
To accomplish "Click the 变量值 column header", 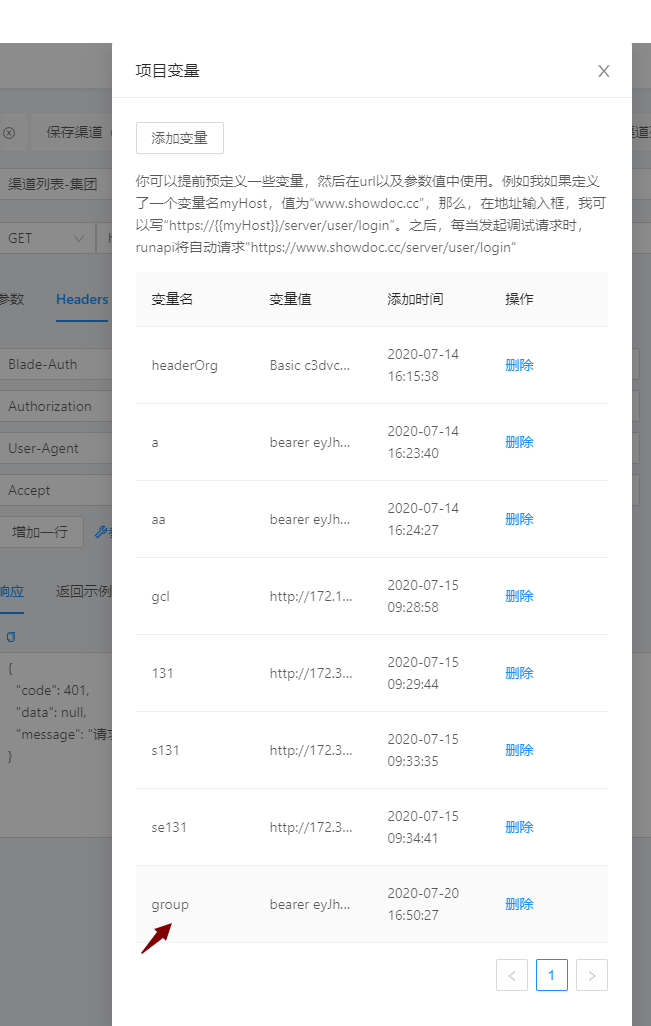I will (290, 299).
